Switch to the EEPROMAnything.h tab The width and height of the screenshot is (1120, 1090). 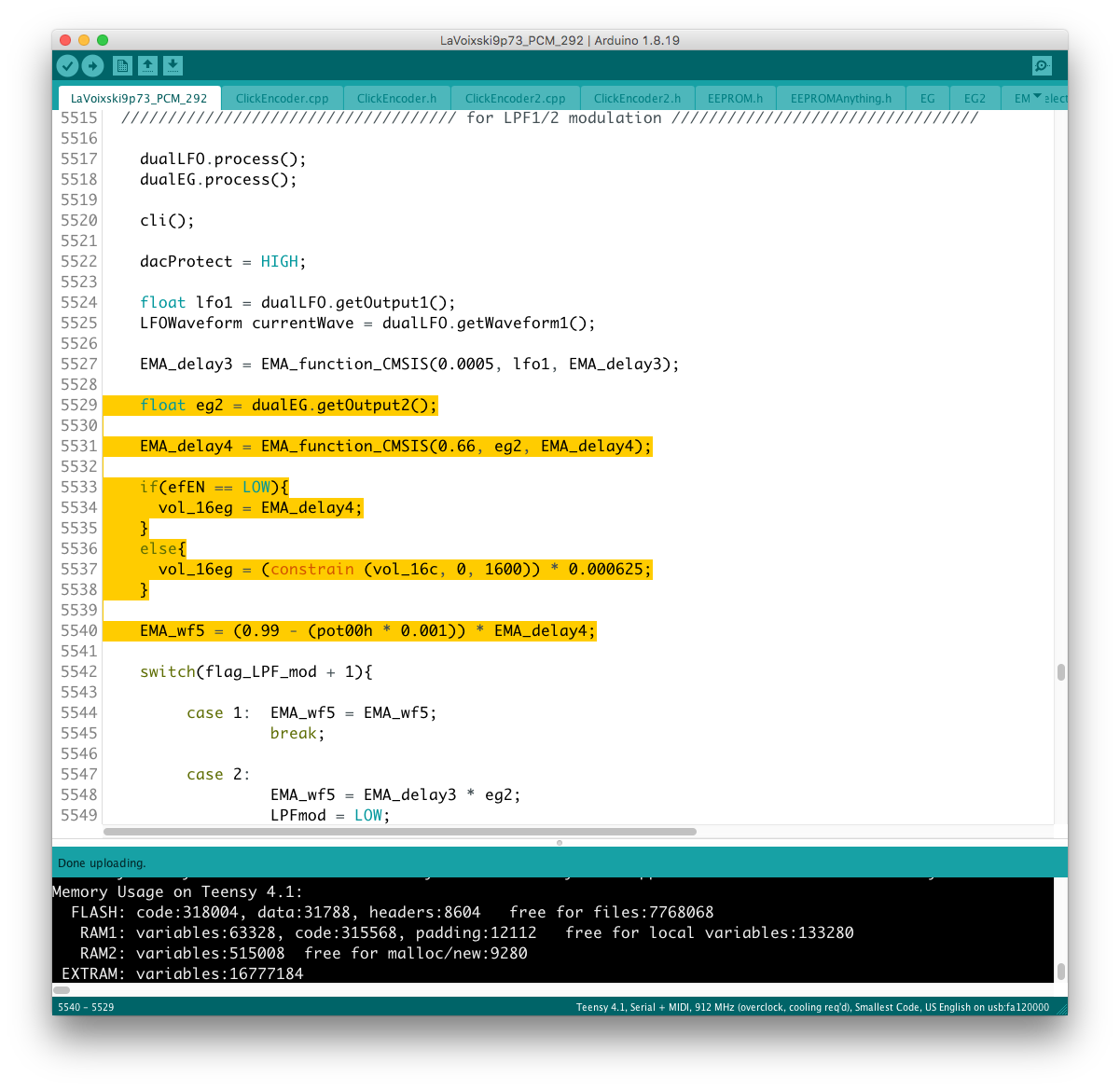pyautogui.click(x=840, y=98)
